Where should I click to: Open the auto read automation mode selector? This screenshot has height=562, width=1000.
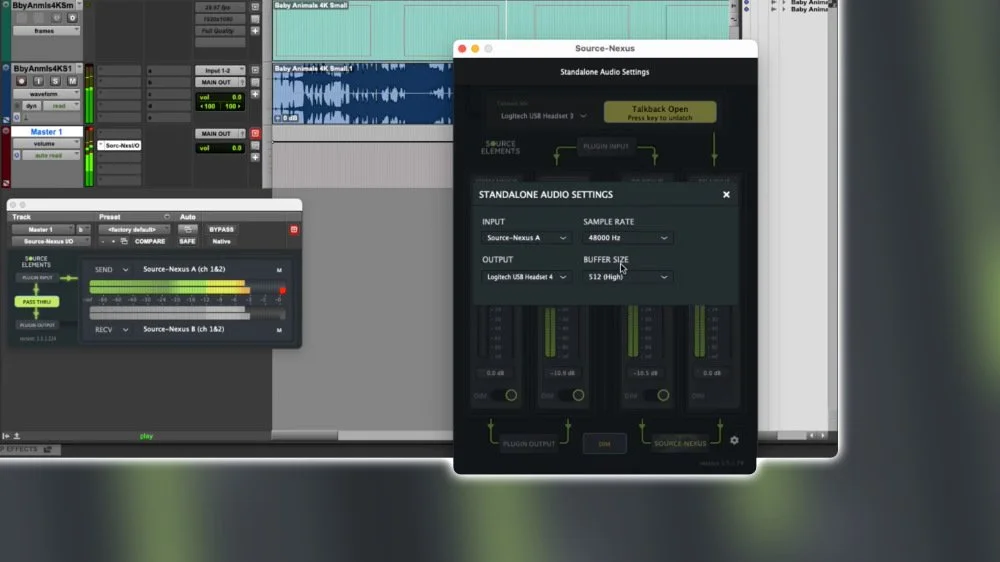tap(51, 156)
